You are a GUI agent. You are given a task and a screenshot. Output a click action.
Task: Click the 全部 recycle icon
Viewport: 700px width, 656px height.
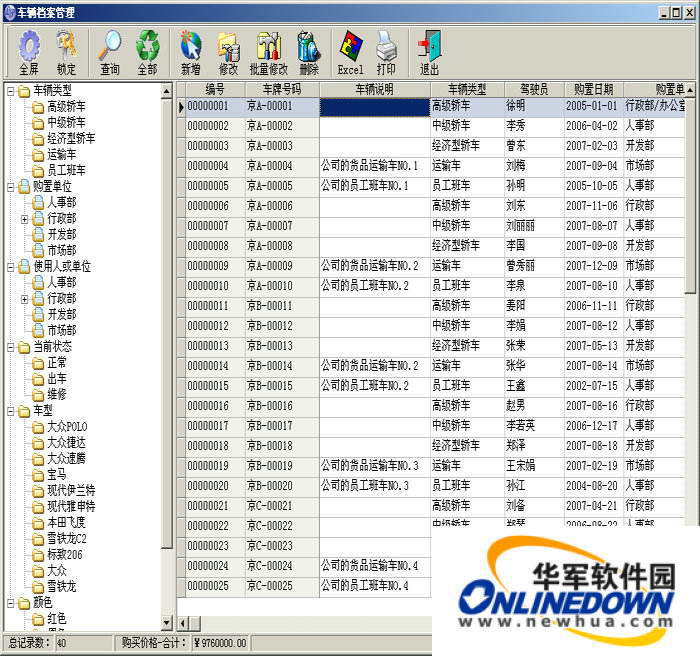click(147, 53)
